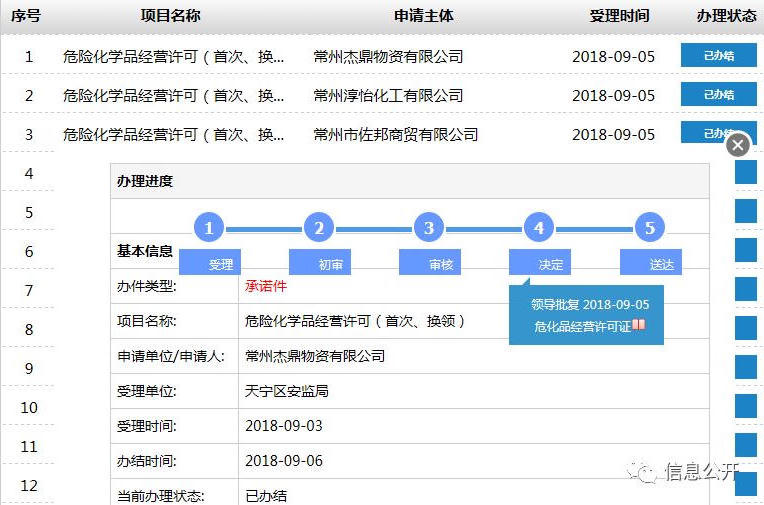
Task: Click 办结时间 value 2018-09-06
Action: [284, 461]
